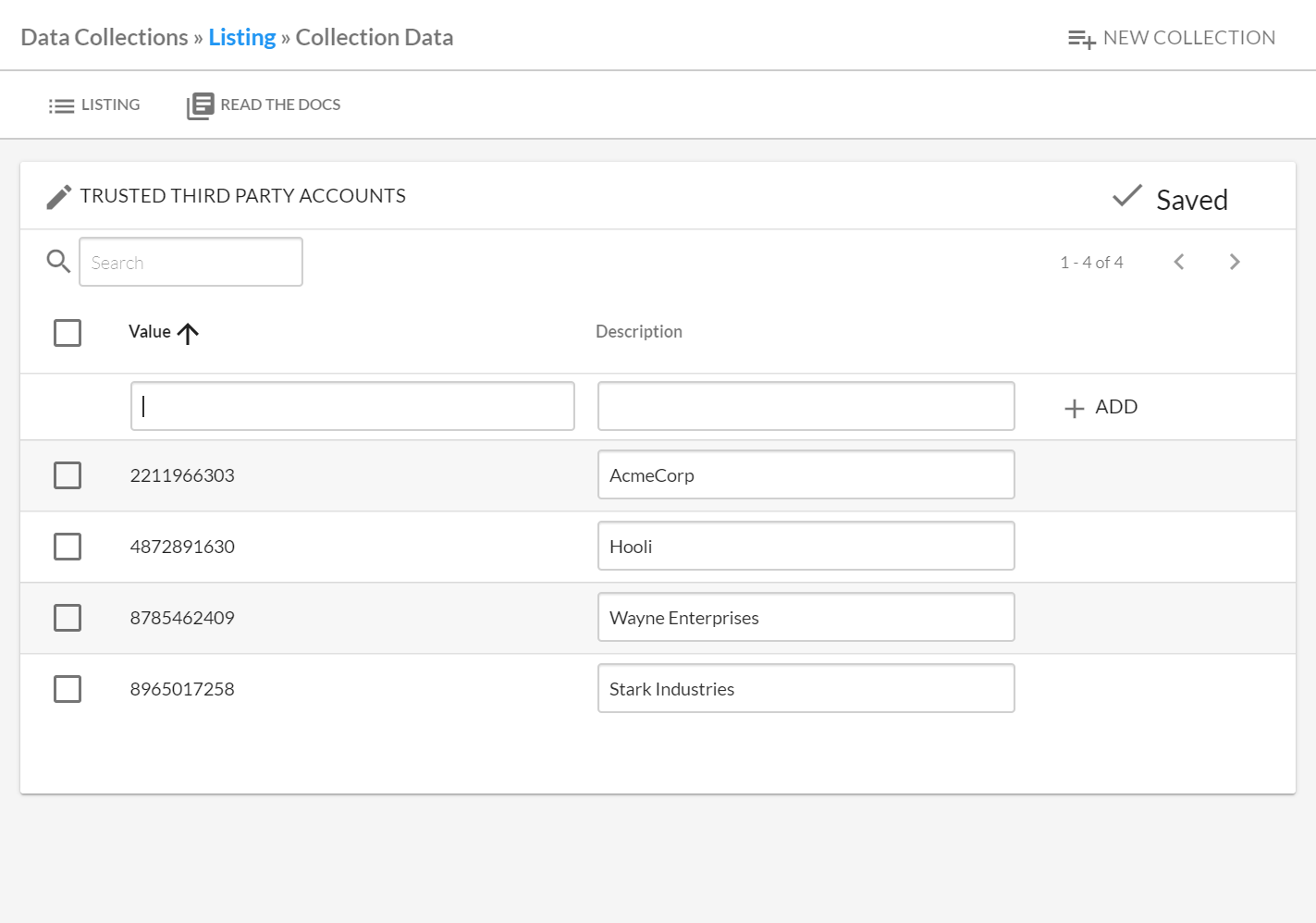Click value 2211966303
1316x923 pixels.
(182, 475)
